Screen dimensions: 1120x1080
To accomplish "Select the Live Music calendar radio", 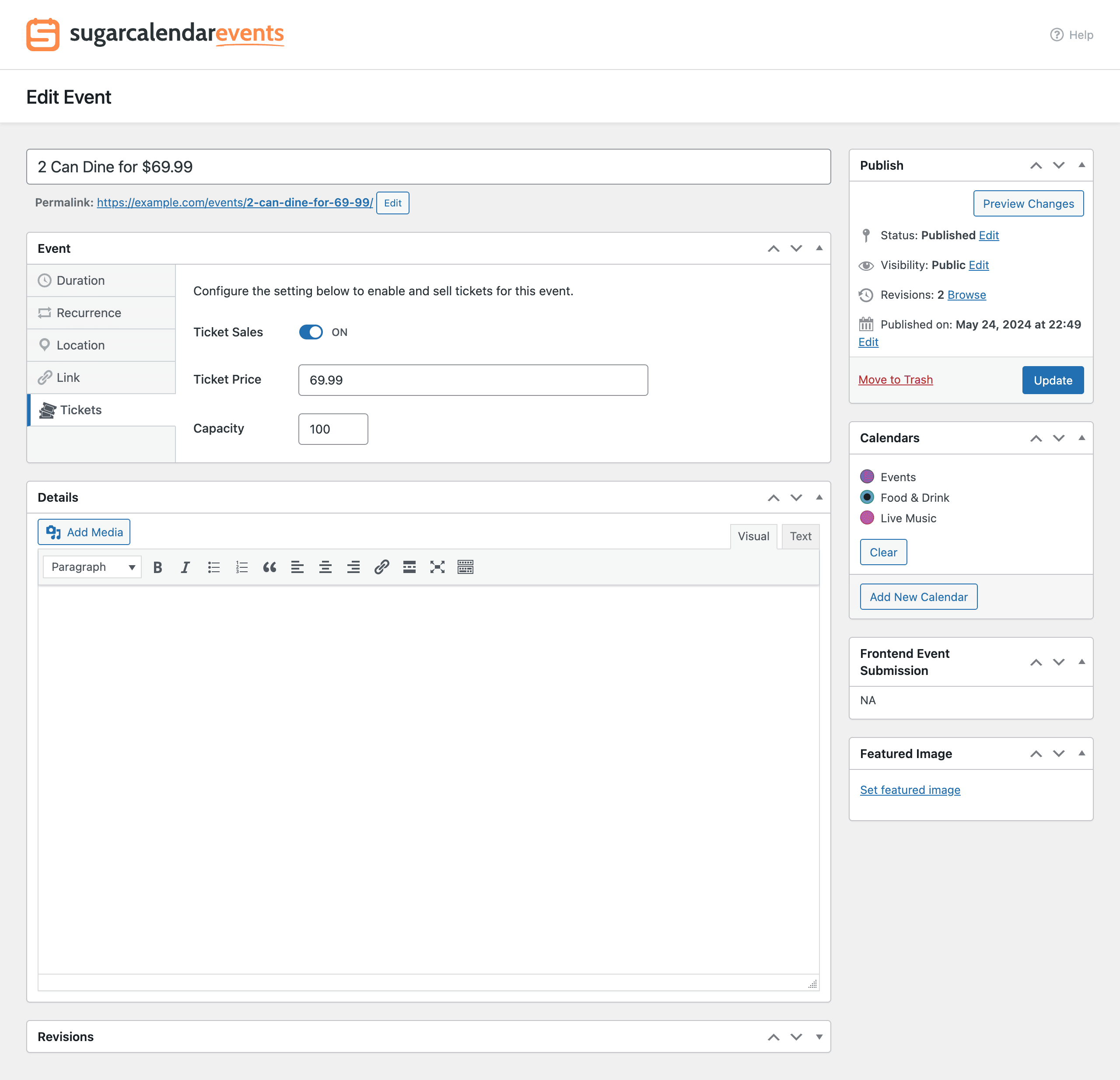I will tap(867, 518).
